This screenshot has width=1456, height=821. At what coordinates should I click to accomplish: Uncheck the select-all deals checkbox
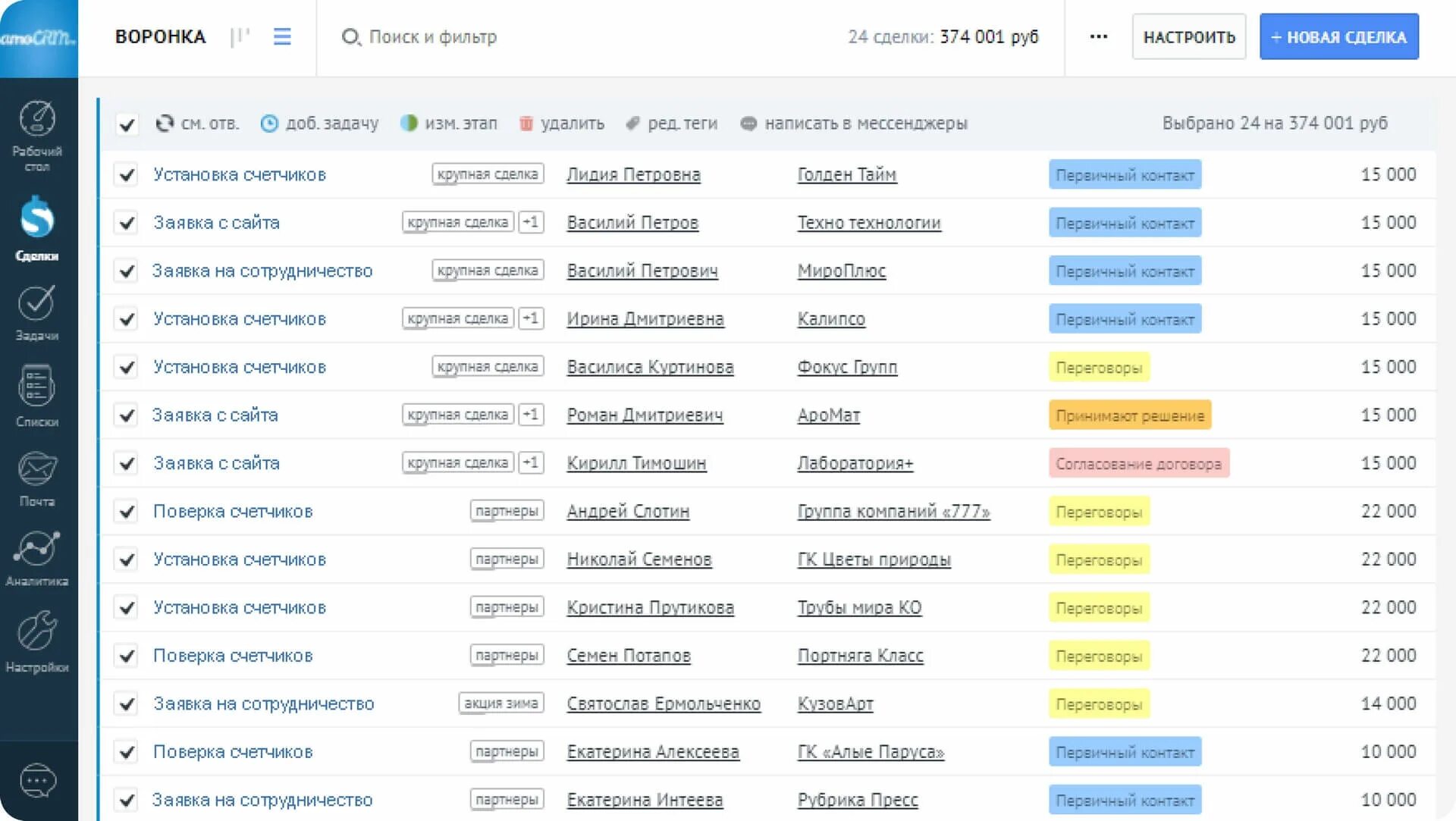click(x=127, y=124)
